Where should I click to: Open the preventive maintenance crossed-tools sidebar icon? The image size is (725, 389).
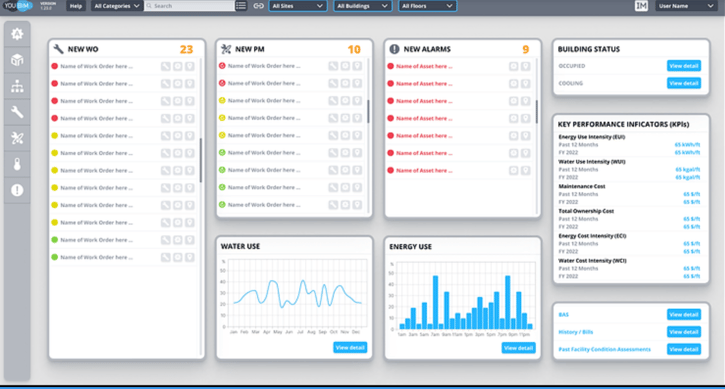click(17, 138)
